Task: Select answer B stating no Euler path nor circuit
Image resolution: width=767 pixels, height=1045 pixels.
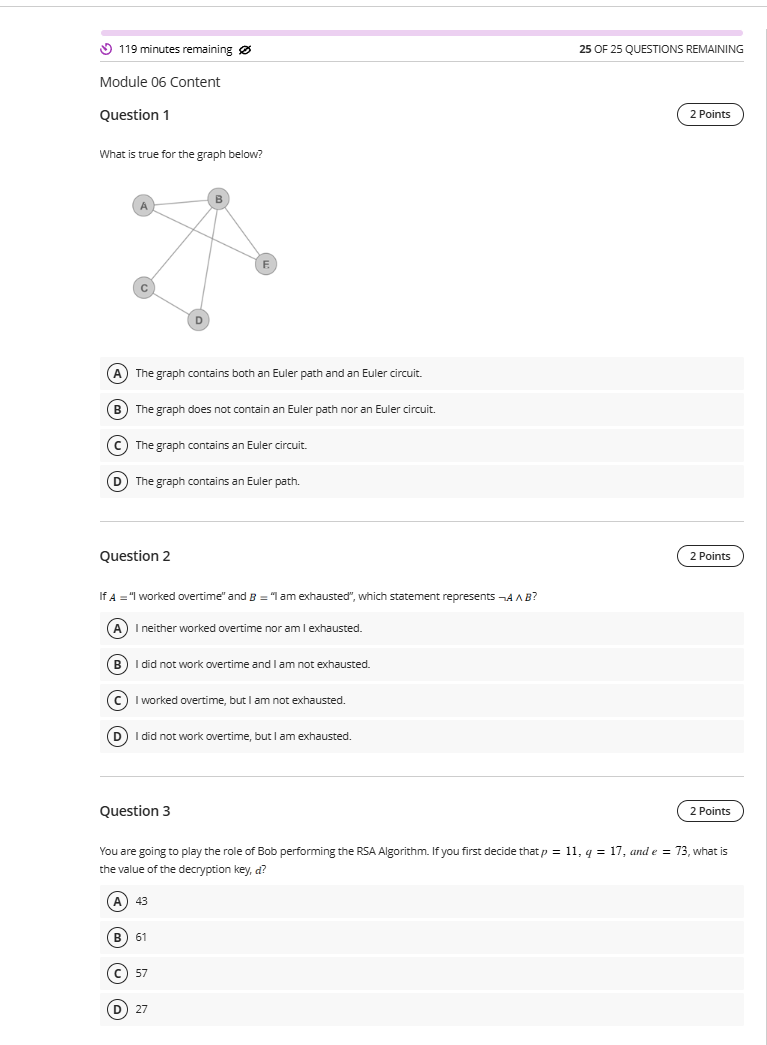Action: pyautogui.click(x=117, y=409)
